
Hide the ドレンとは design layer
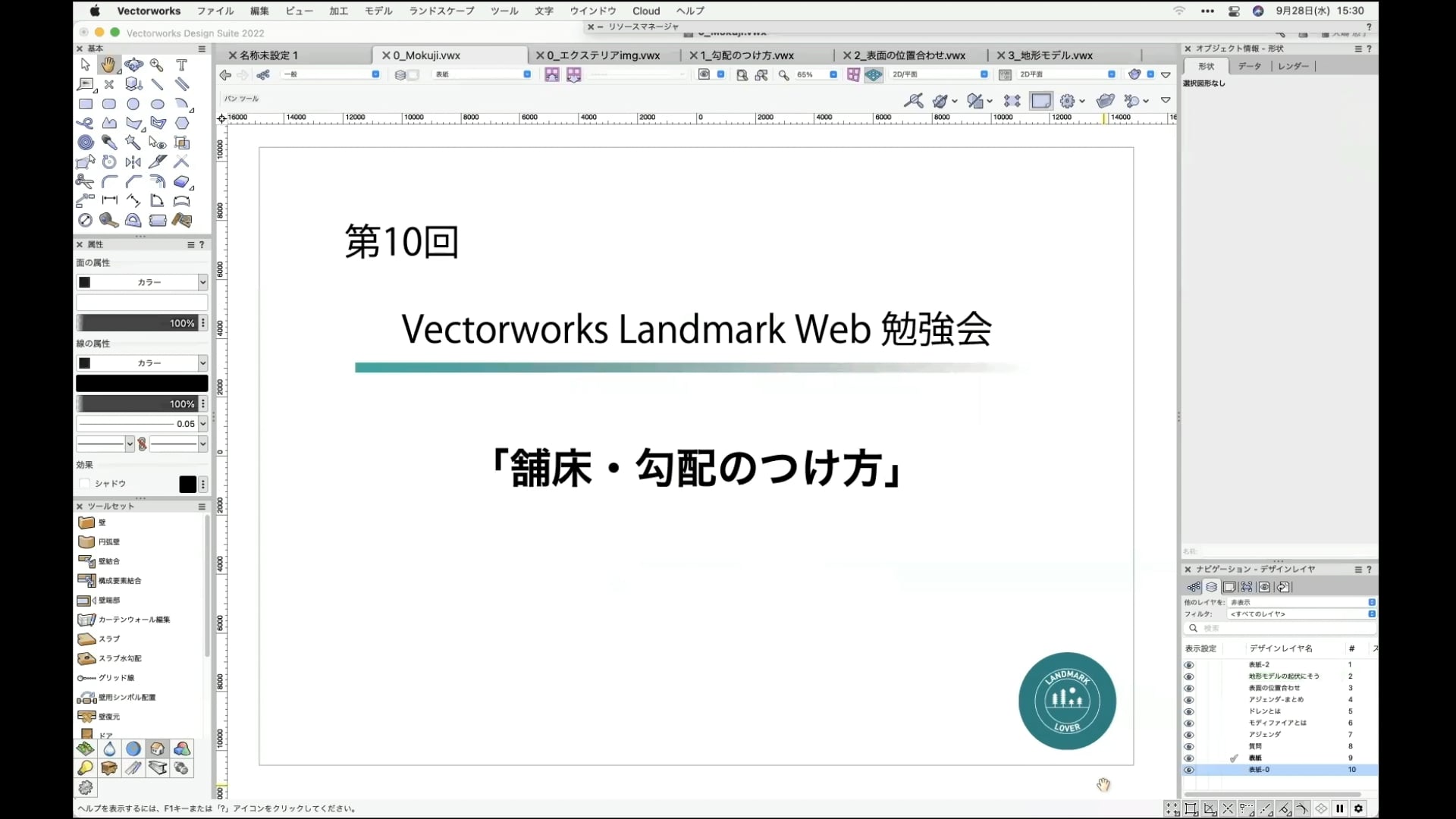tap(1188, 711)
